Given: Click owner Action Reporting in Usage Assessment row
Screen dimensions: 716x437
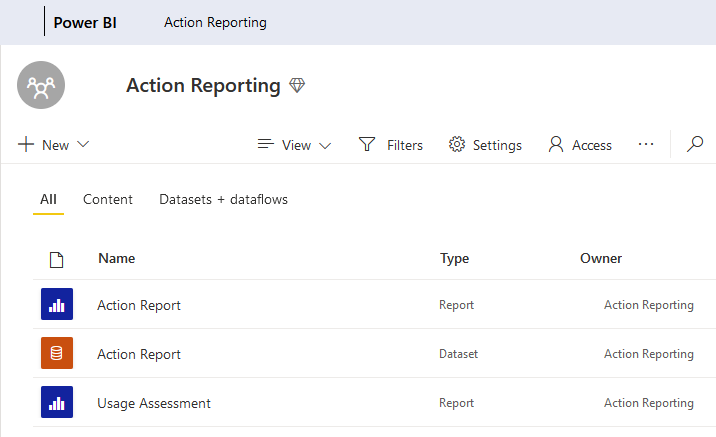Looking at the screenshot, I should tap(649, 403).
